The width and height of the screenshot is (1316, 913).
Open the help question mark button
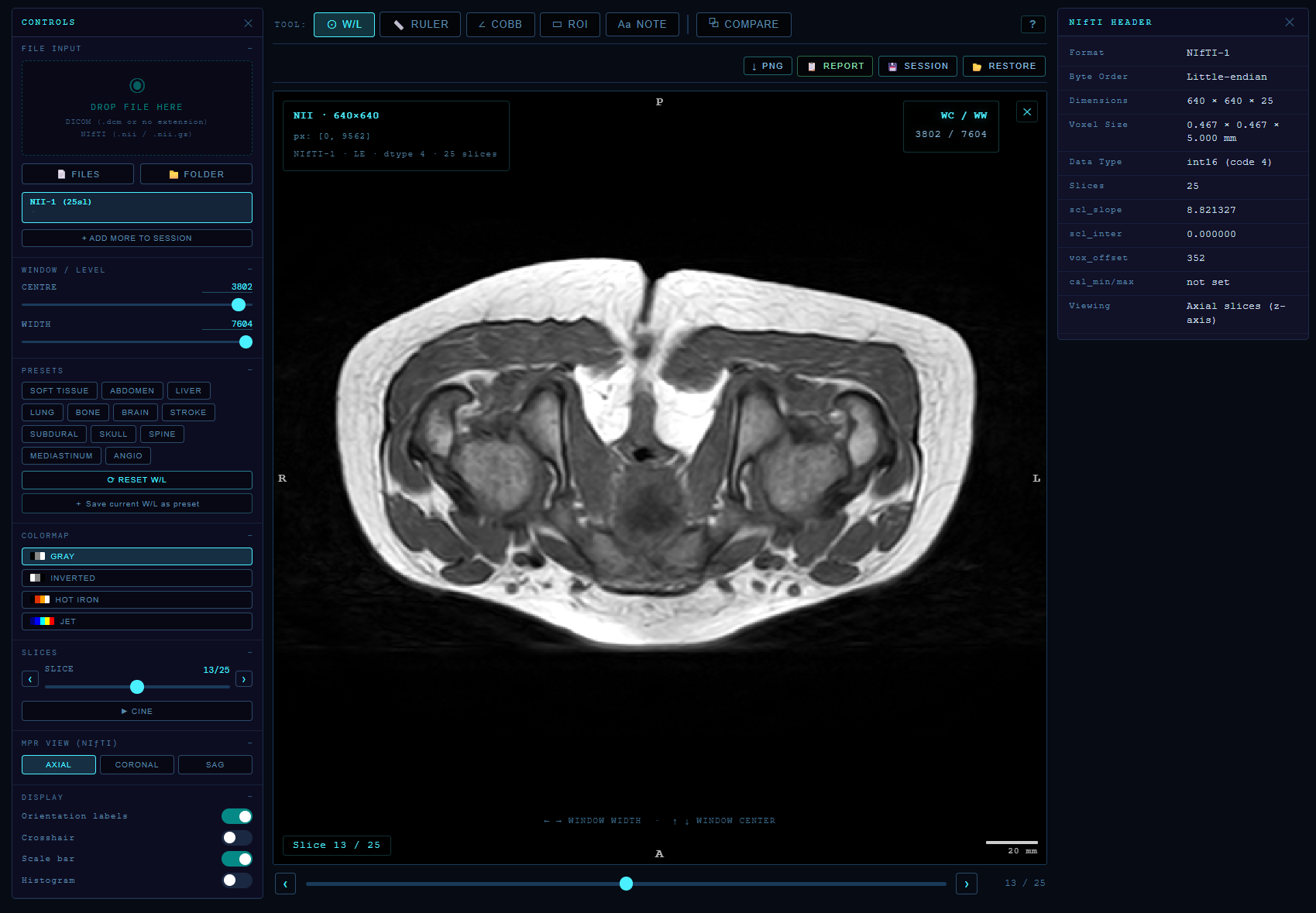pos(1033,25)
